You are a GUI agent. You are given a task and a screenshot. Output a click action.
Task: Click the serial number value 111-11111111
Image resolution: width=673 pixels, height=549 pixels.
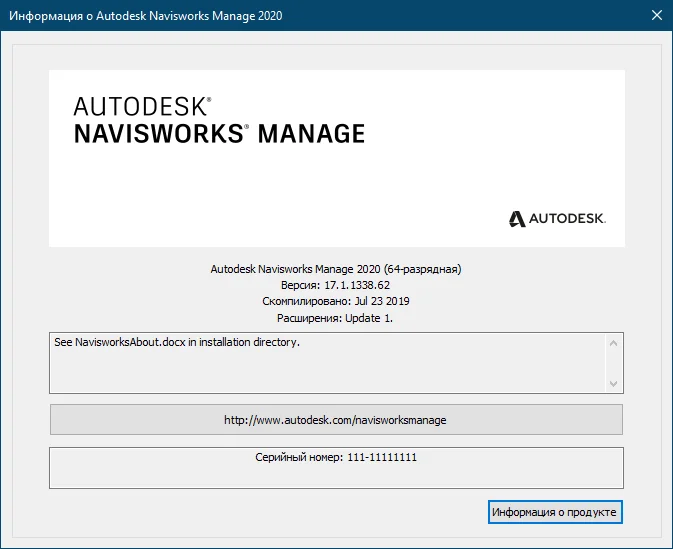382,456
